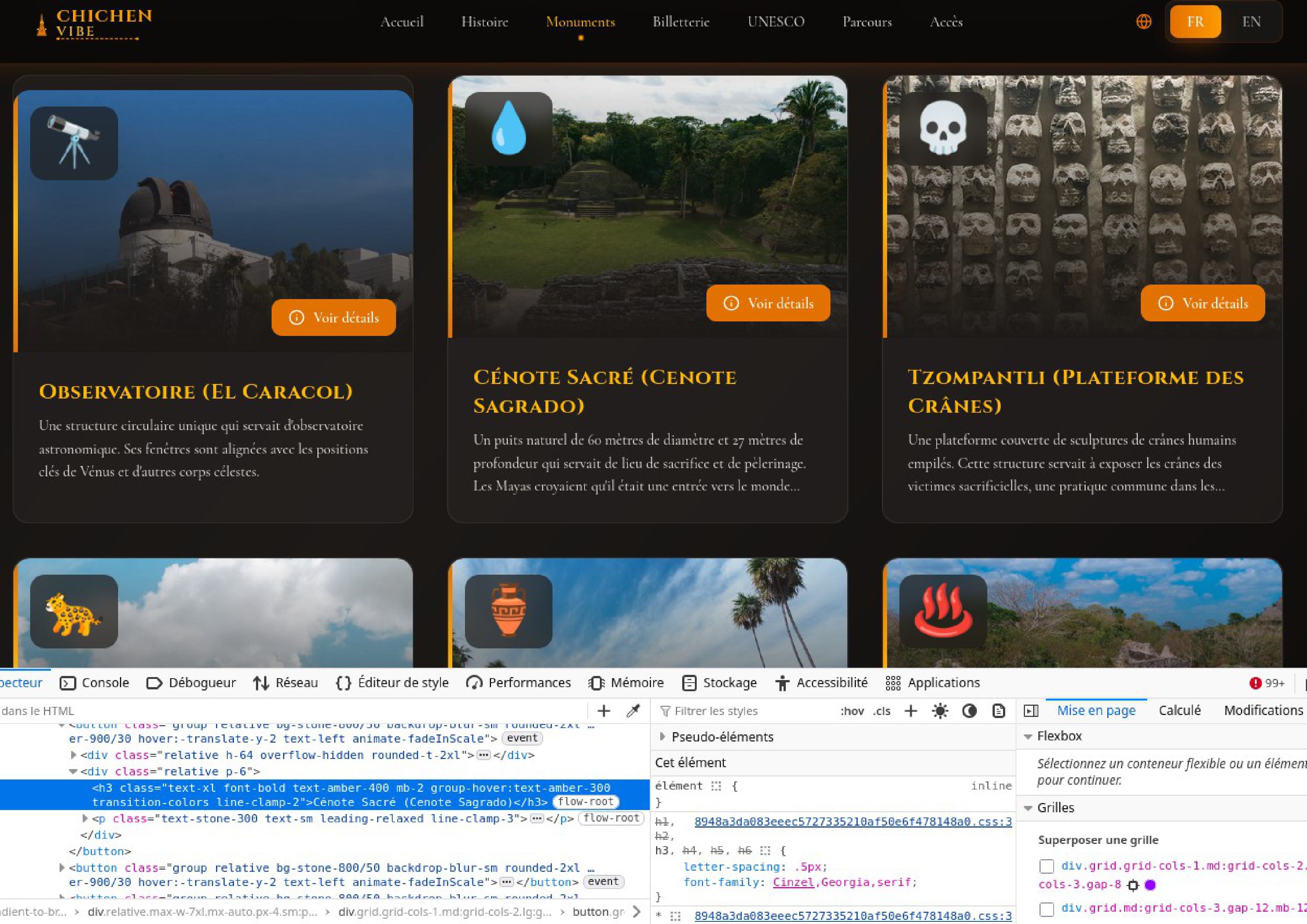Click the add new style rule plus icon

pos(911,711)
